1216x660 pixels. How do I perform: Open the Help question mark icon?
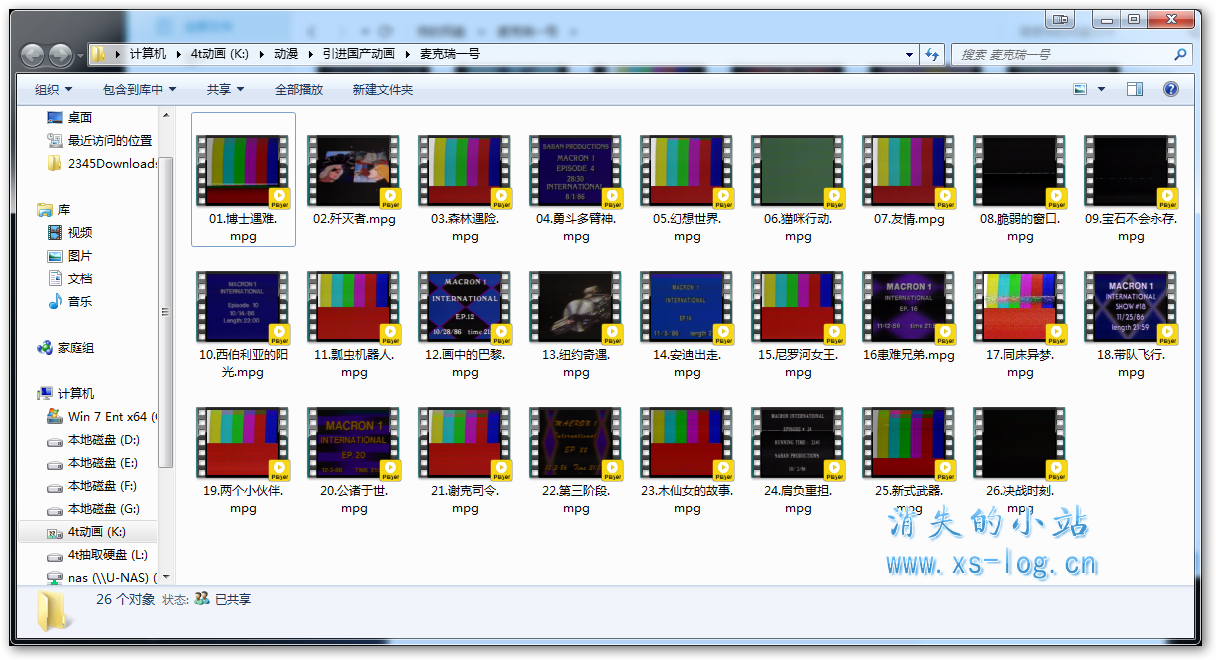coord(1171,89)
